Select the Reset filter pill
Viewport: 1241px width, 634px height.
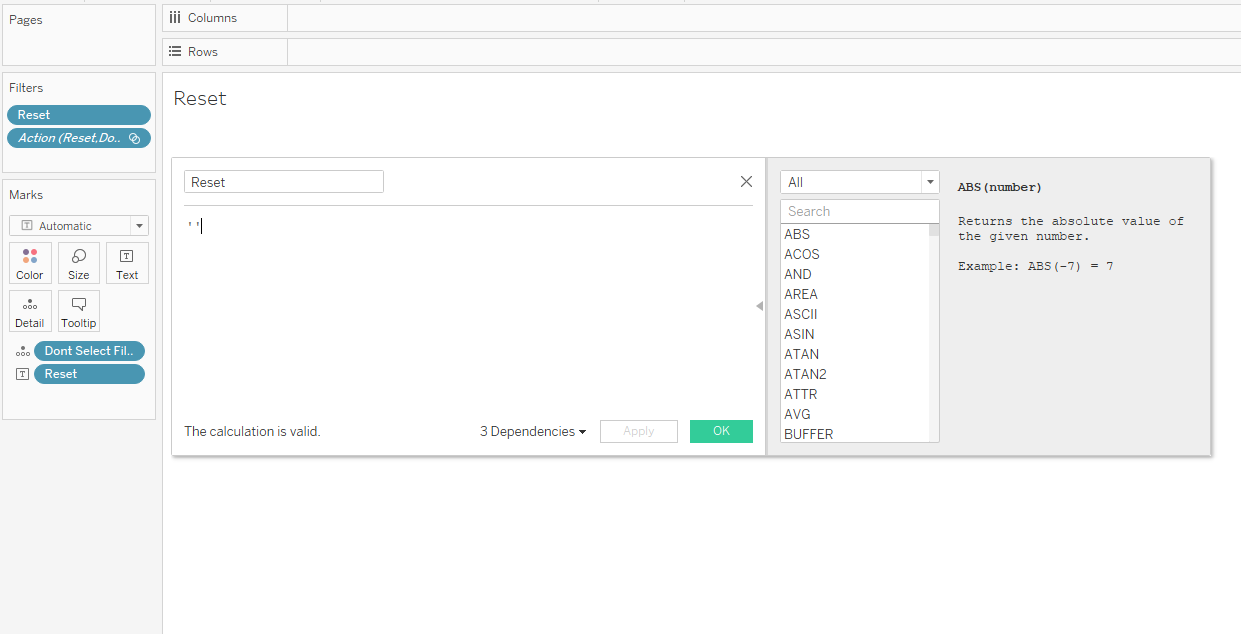click(x=79, y=115)
